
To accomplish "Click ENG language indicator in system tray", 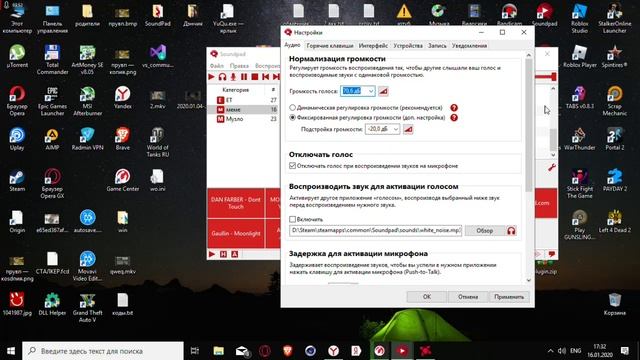I will tap(576, 351).
